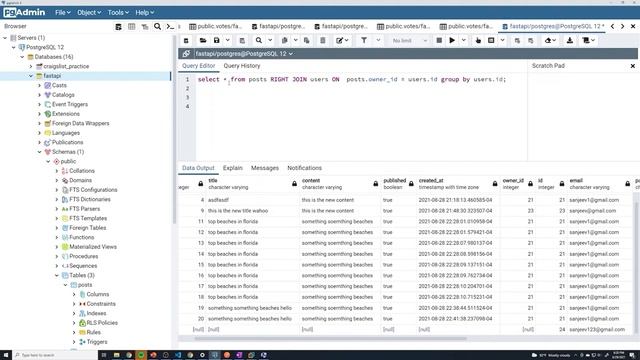The height and width of the screenshot is (360, 640).
Task: Switch to the Messages tab
Action: 265,168
